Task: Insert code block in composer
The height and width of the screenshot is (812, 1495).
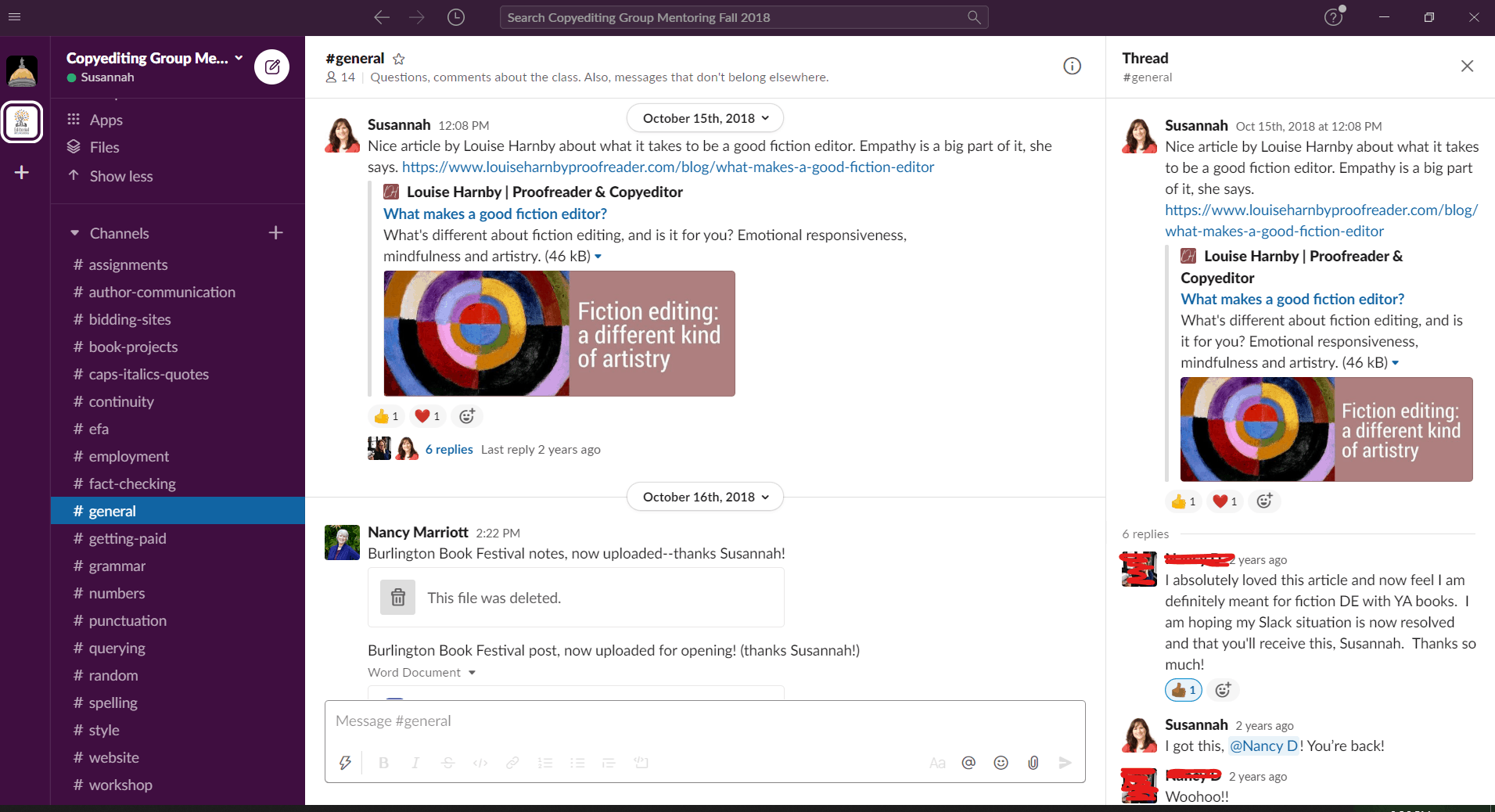Action: (641, 763)
